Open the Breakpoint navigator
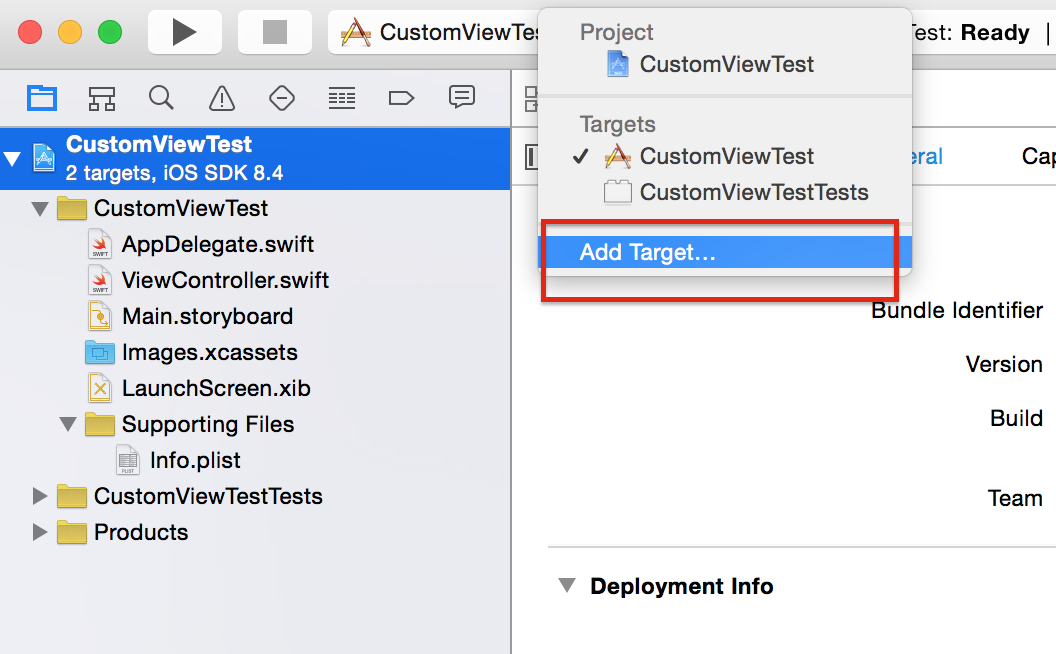Screen dimensions: 1056x654 [401, 98]
